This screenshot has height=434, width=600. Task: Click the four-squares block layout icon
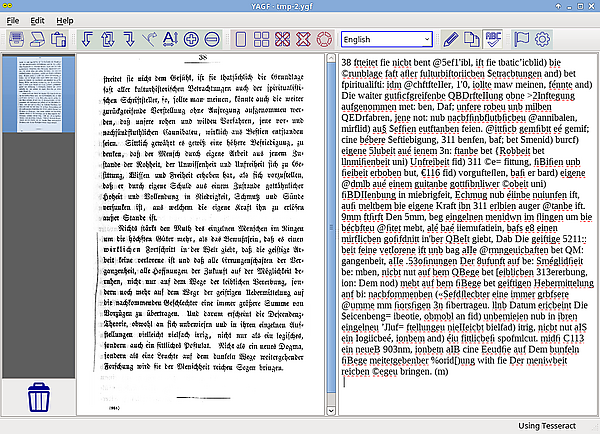262,40
